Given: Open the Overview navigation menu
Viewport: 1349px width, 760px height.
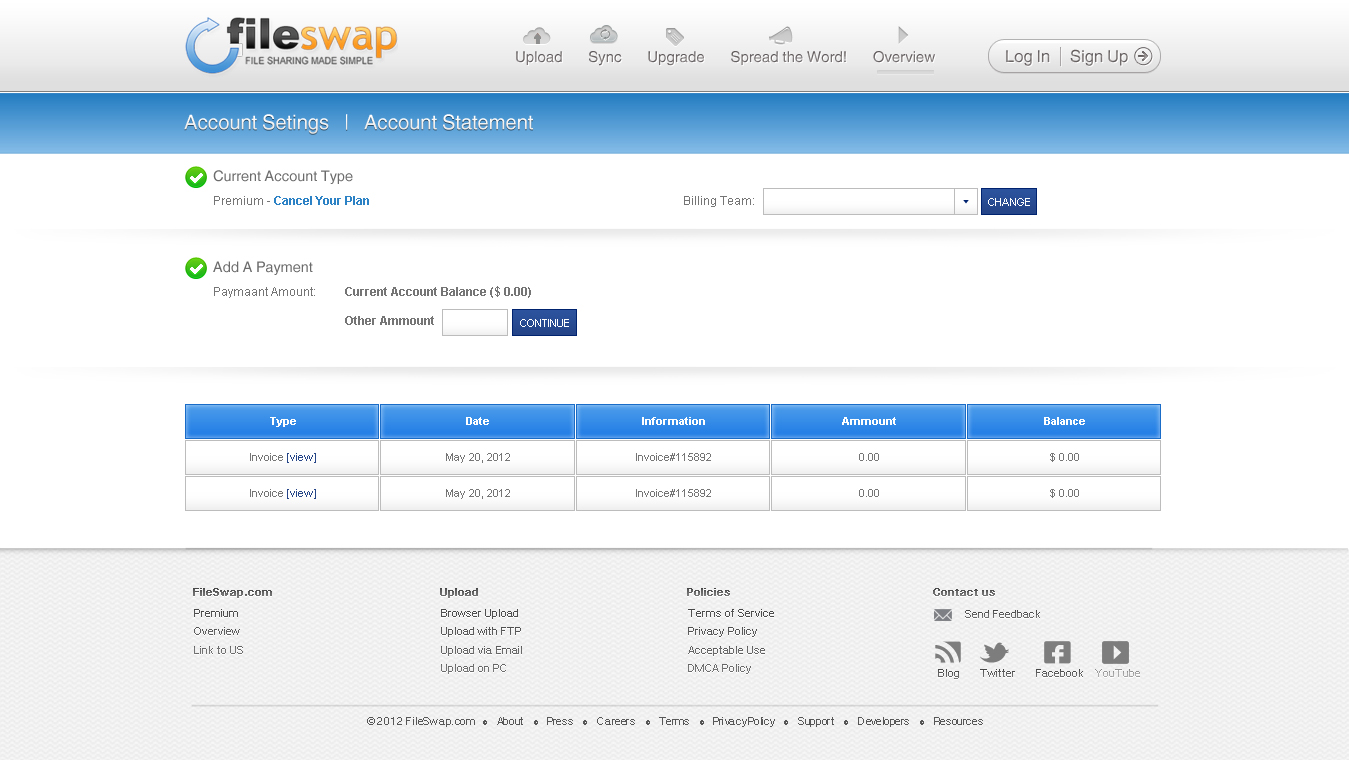Looking at the screenshot, I should [903, 57].
